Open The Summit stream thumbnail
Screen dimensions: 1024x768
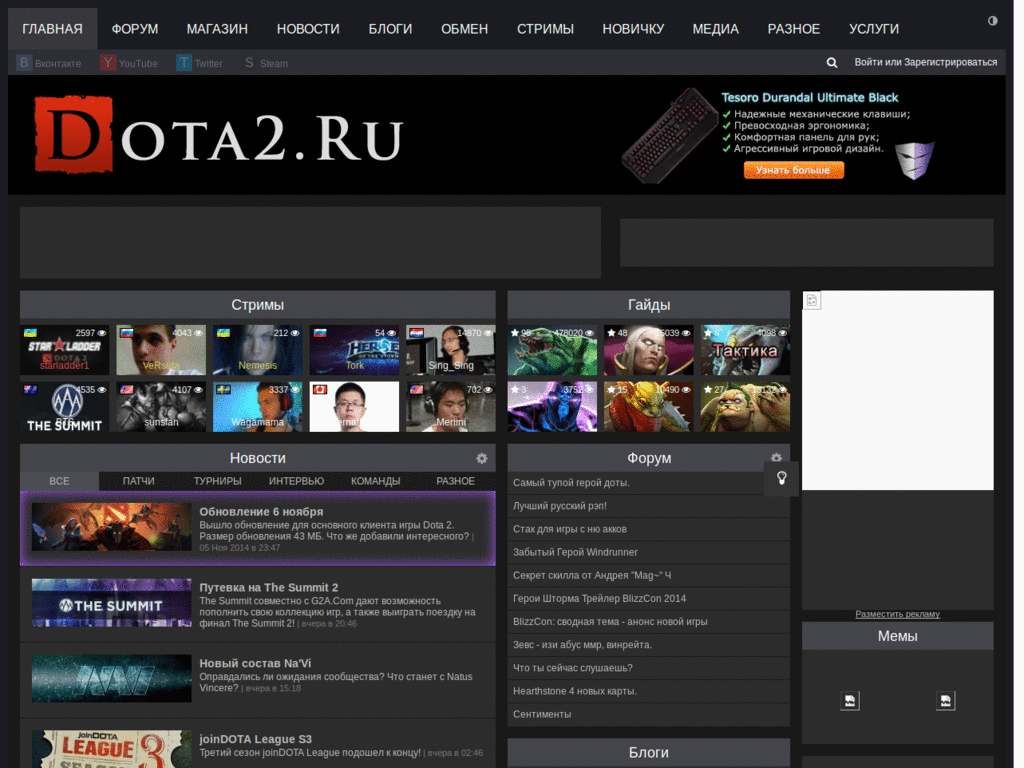pos(64,407)
